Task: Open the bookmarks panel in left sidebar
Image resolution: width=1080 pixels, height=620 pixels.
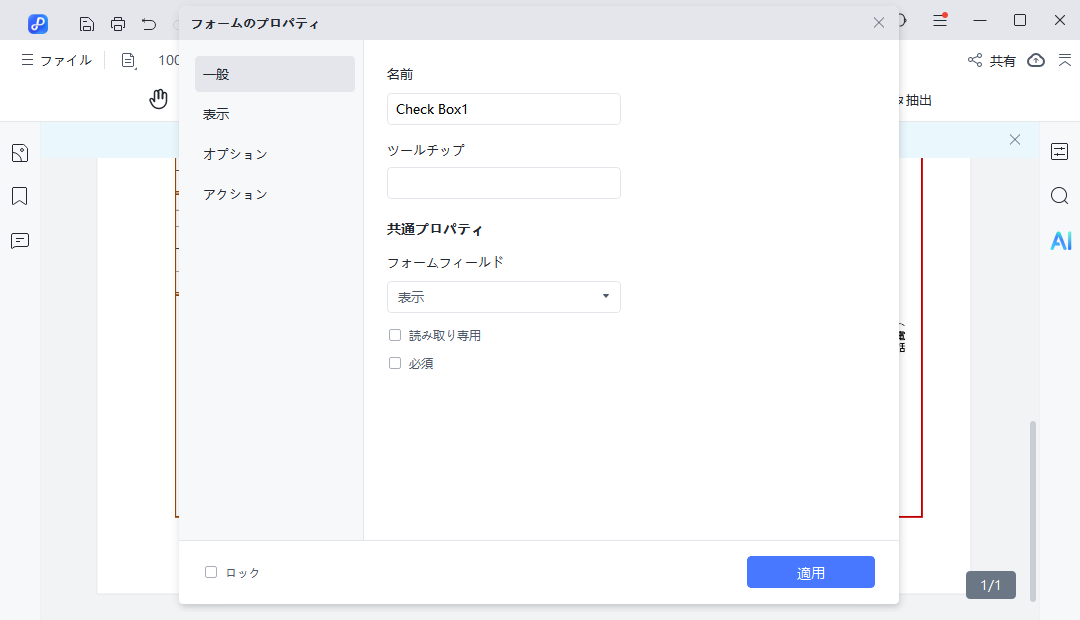Action: 20,196
